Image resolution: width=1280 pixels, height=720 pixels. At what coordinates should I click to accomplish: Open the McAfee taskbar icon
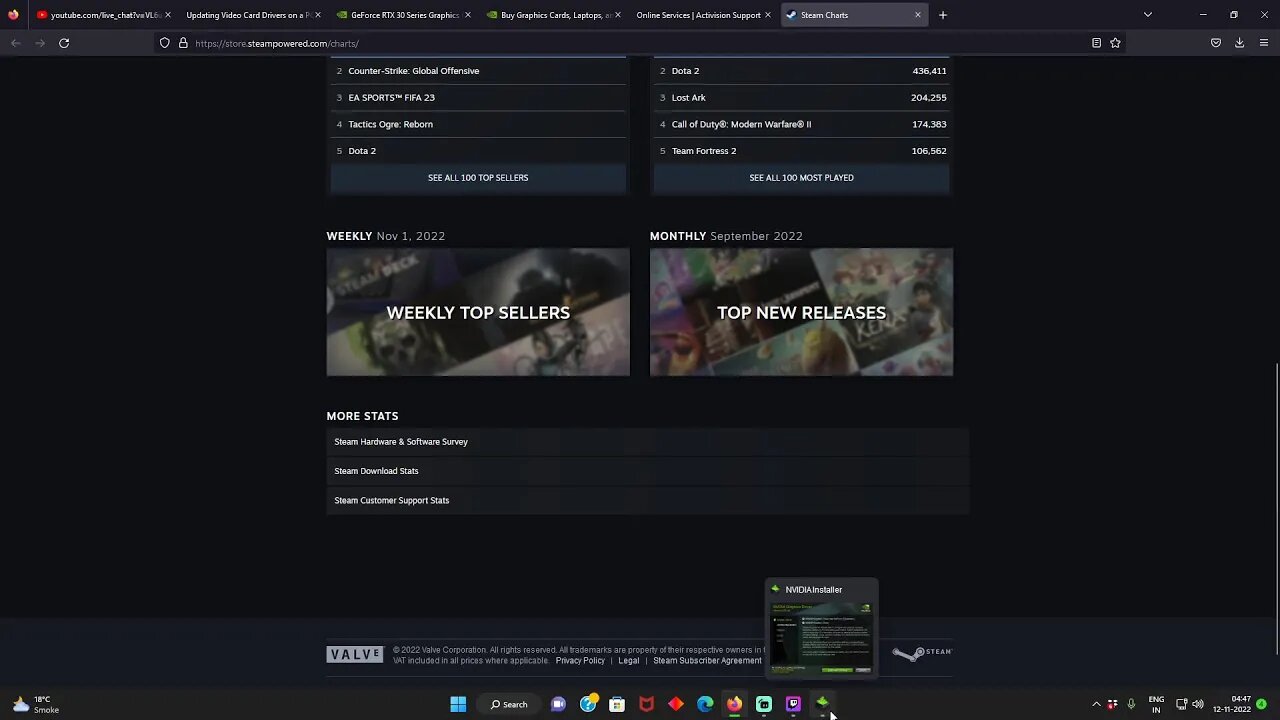pyautogui.click(x=646, y=704)
